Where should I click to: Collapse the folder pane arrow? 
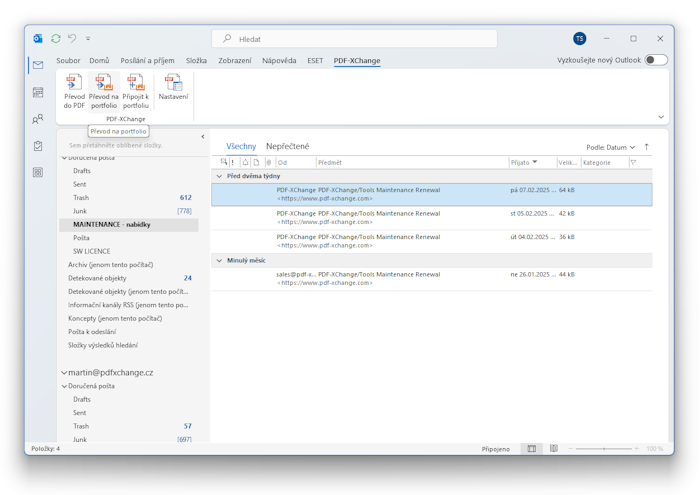[203, 137]
